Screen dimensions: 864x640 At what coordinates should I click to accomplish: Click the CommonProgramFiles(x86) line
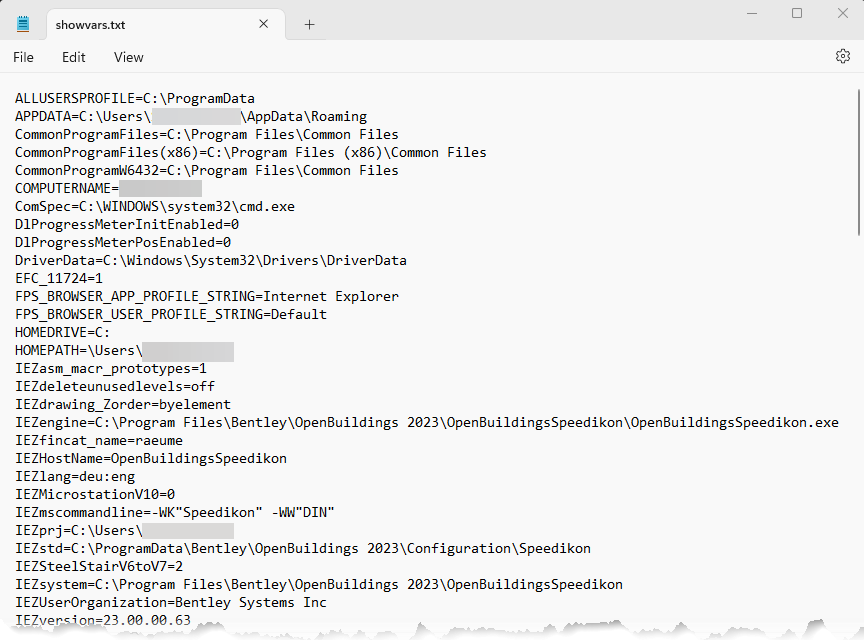(x=251, y=153)
